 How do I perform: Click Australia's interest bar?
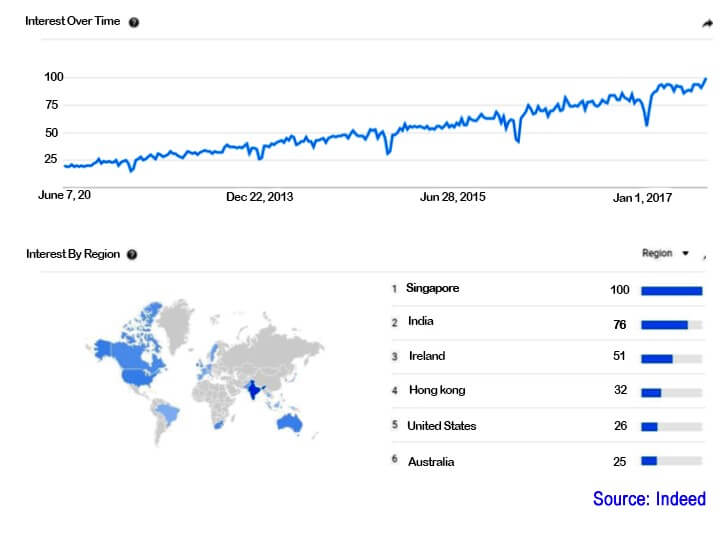point(672,461)
